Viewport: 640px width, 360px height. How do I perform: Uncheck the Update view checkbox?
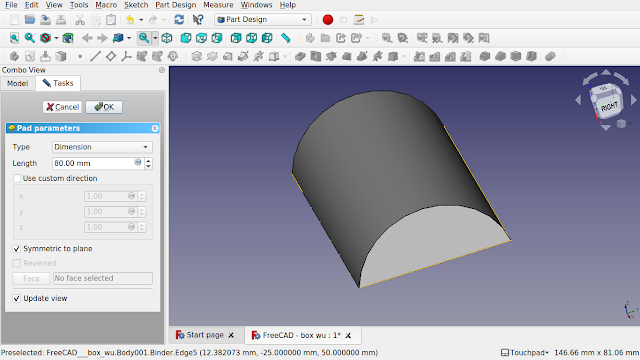[x=17, y=298]
